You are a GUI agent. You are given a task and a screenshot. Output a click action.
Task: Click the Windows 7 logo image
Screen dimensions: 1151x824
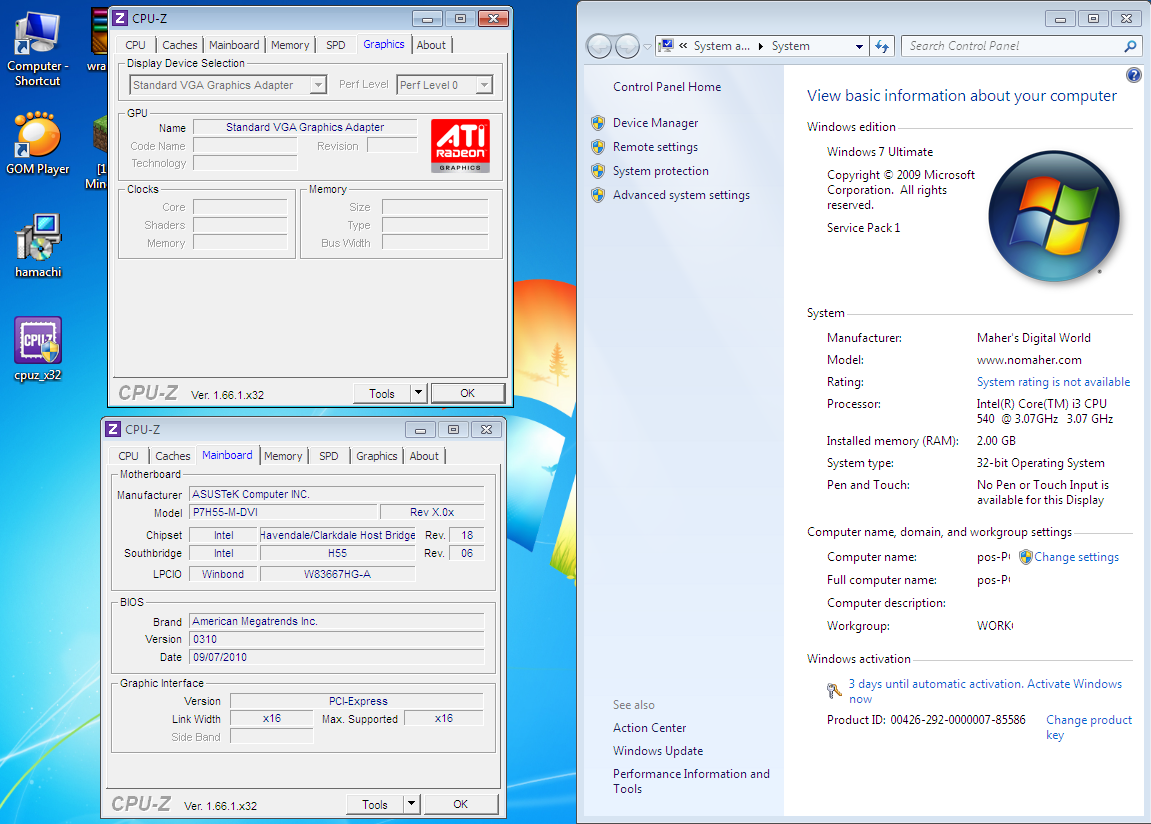pos(1053,216)
